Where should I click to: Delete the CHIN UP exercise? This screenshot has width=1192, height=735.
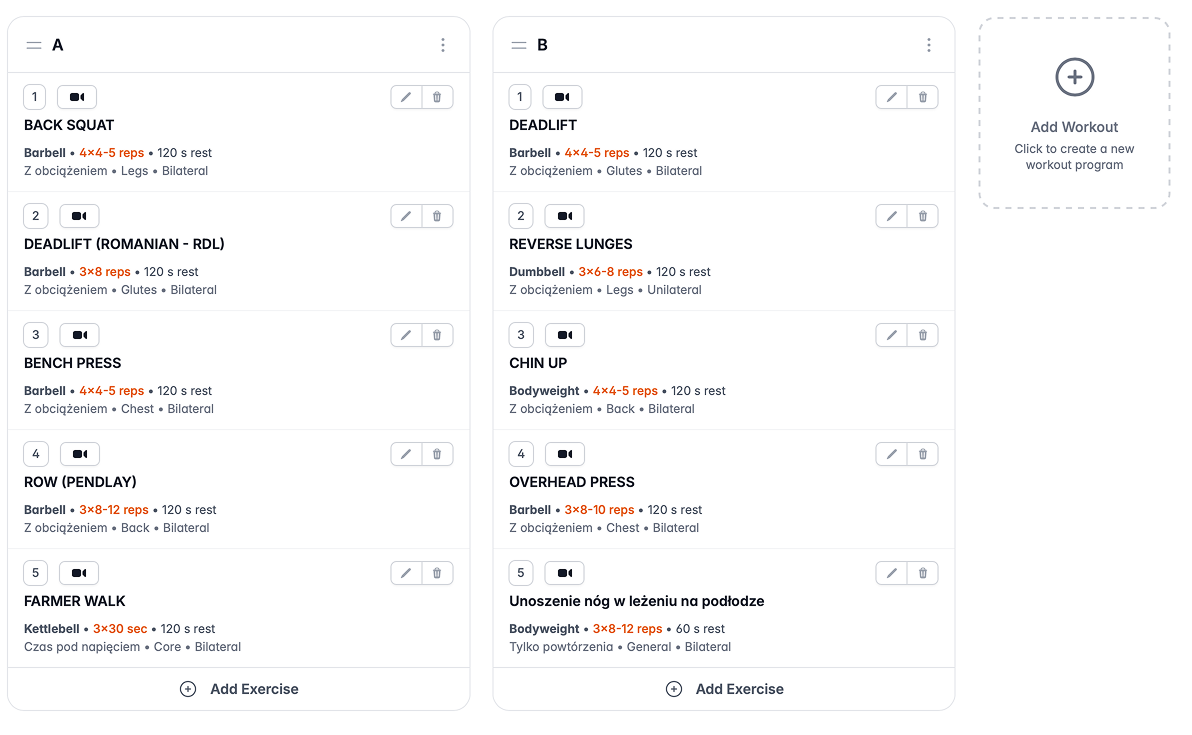click(922, 335)
